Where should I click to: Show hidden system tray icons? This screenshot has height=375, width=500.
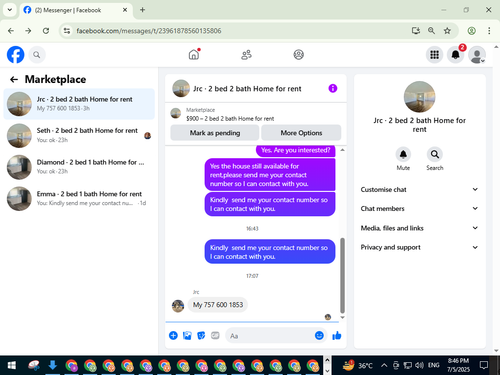(x=384, y=365)
